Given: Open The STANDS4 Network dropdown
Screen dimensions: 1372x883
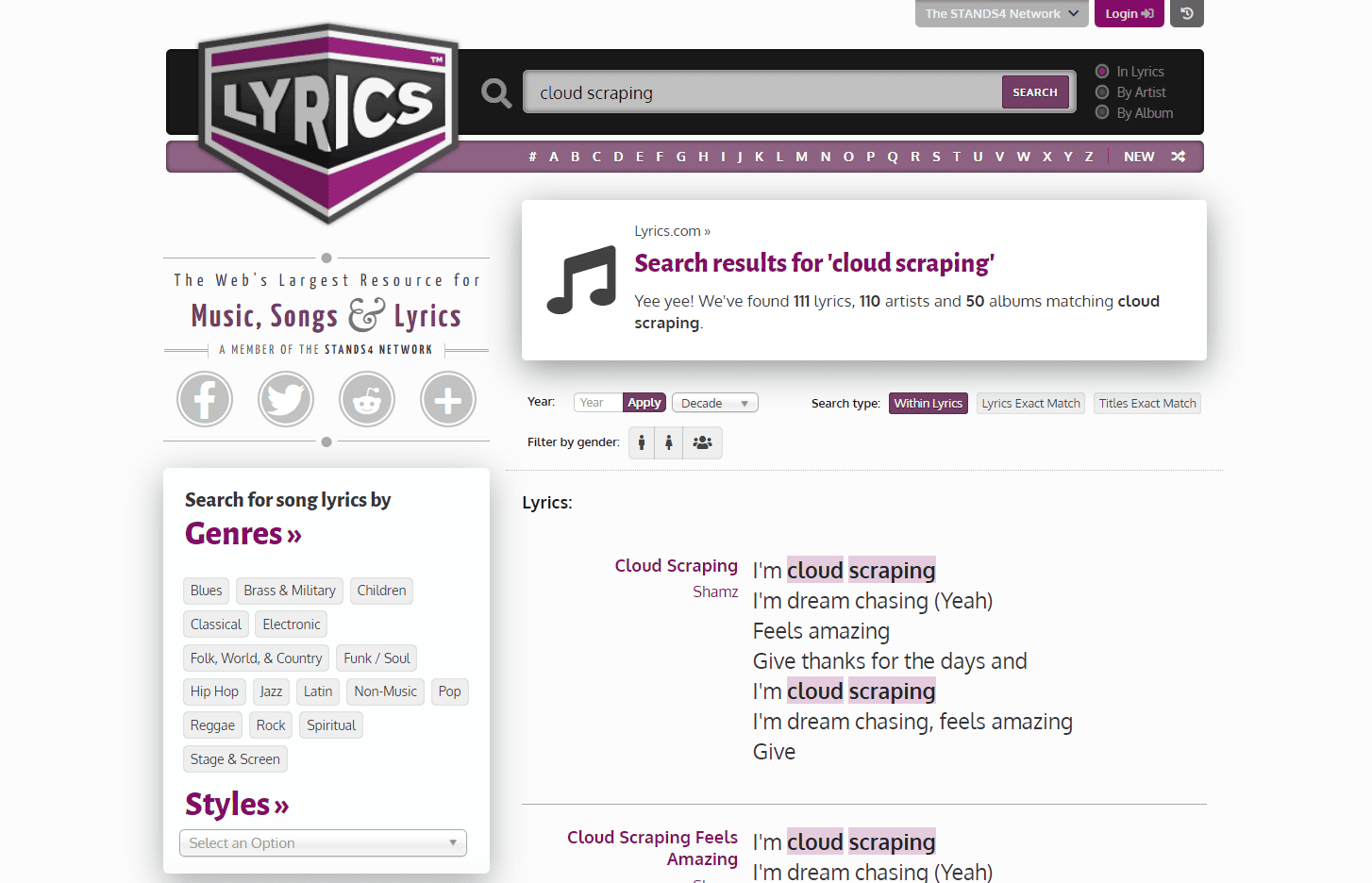Looking at the screenshot, I should point(1002,13).
